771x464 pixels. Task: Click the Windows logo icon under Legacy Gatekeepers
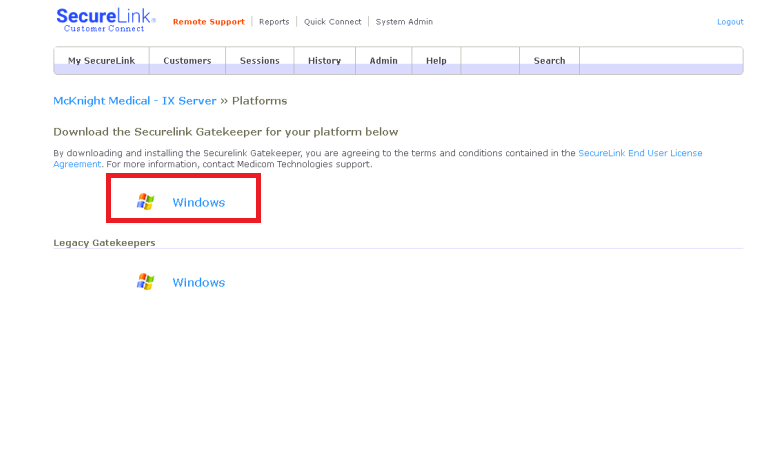[146, 282]
